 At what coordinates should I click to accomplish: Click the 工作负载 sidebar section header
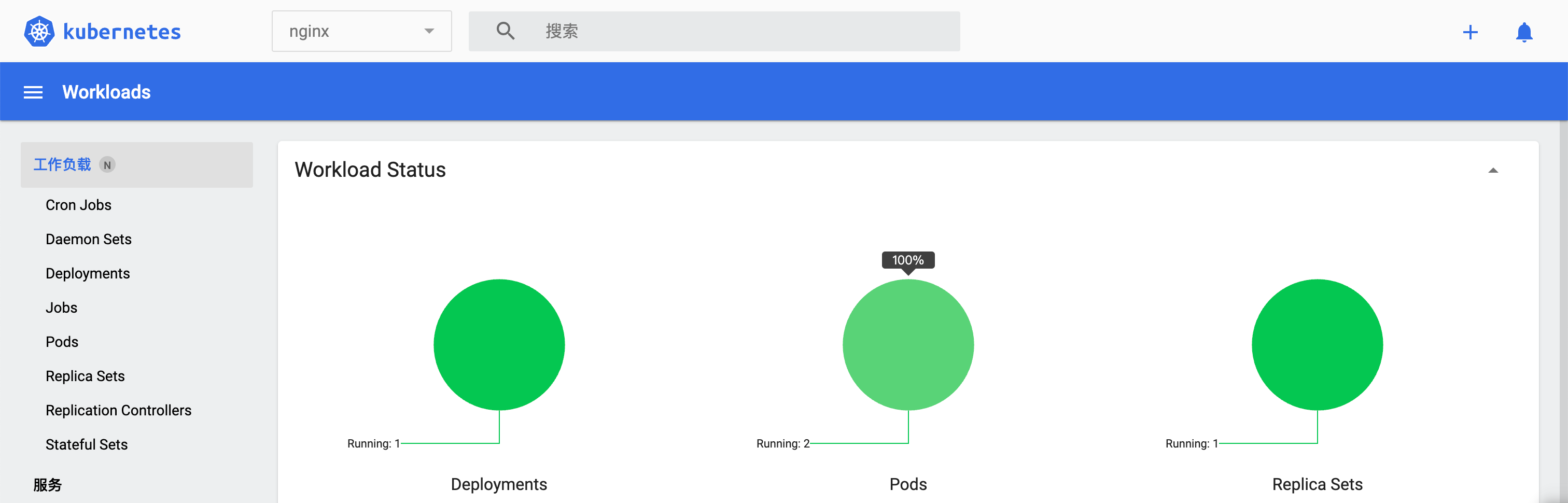(x=62, y=165)
